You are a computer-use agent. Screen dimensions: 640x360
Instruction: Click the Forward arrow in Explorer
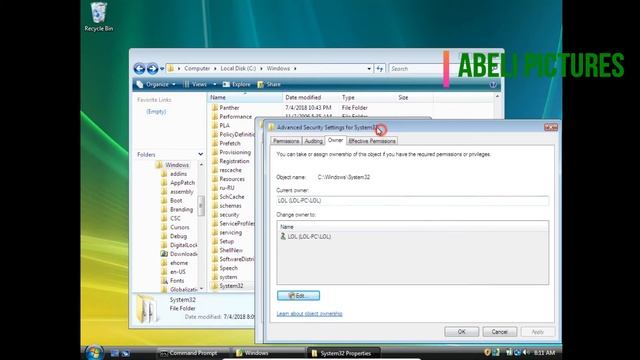coord(152,69)
